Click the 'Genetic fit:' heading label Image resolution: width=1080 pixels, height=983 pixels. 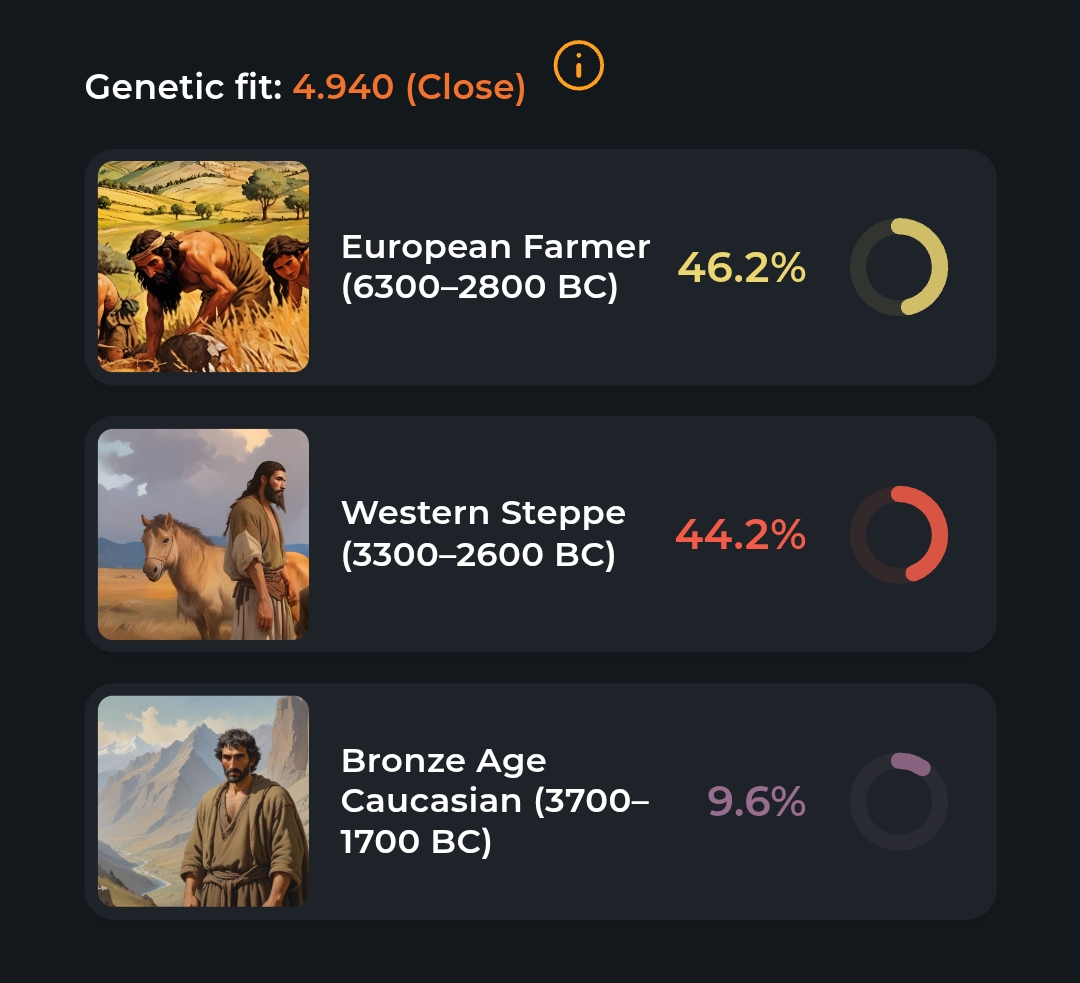click(x=183, y=88)
